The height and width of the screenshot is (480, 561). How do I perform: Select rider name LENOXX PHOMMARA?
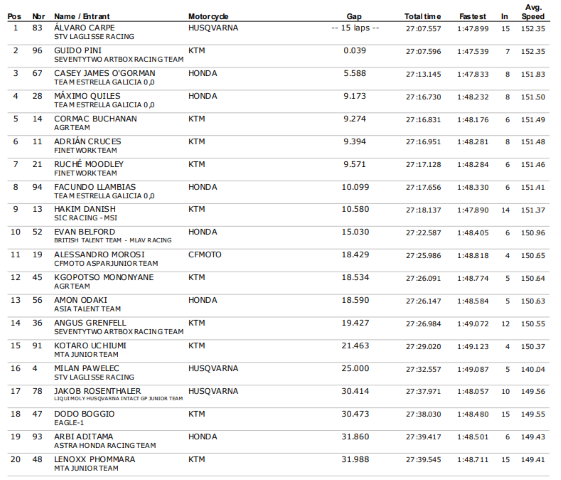(94, 459)
